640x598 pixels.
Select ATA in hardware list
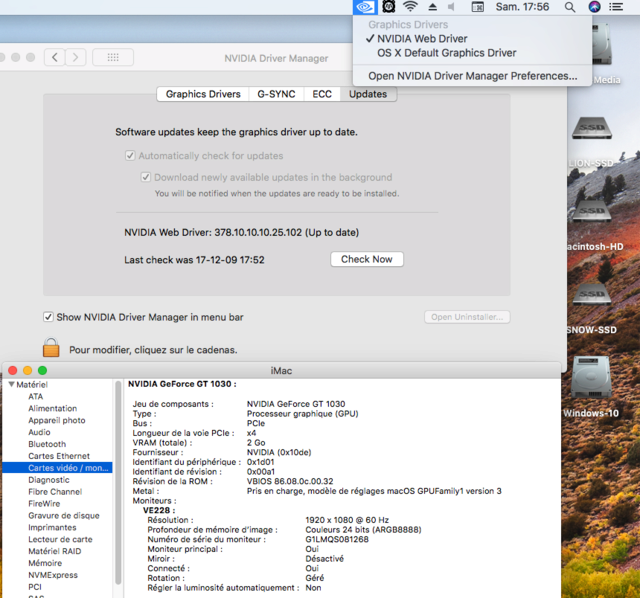click(x=36, y=396)
